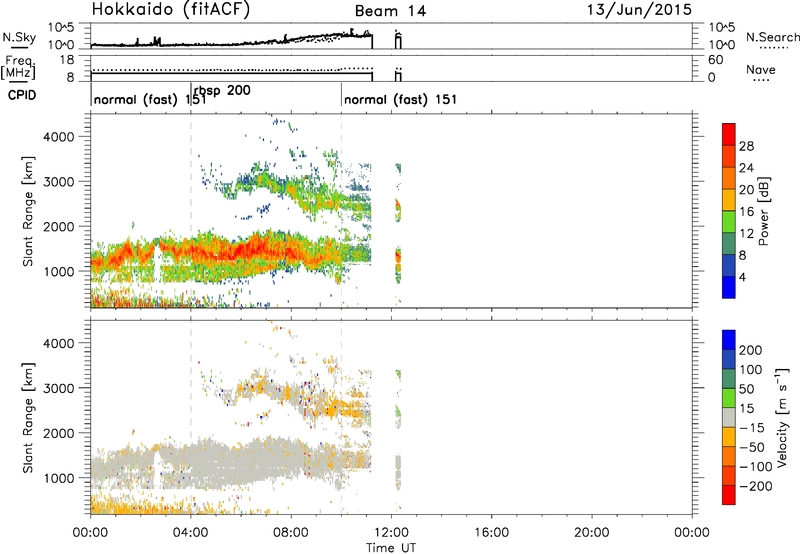The image size is (800, 554).
Task: Click the '4' power colorbar tick
Action: 742,277
